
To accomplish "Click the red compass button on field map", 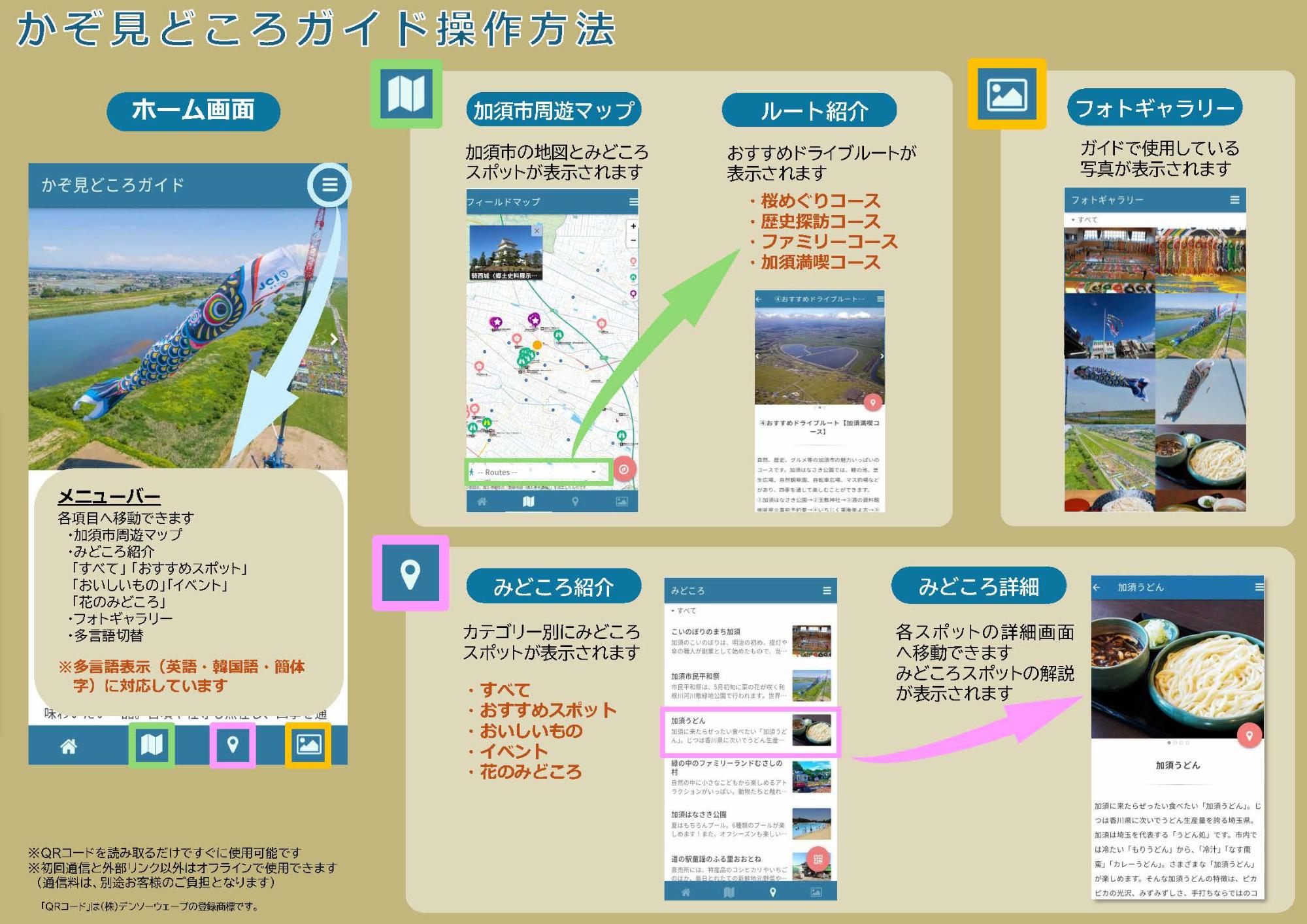I will [624, 469].
